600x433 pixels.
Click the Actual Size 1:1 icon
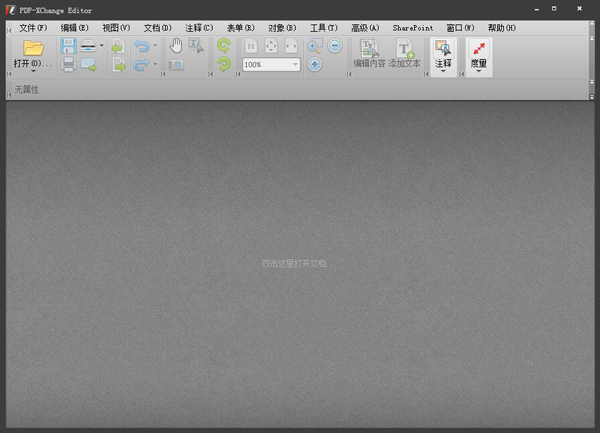[251, 46]
